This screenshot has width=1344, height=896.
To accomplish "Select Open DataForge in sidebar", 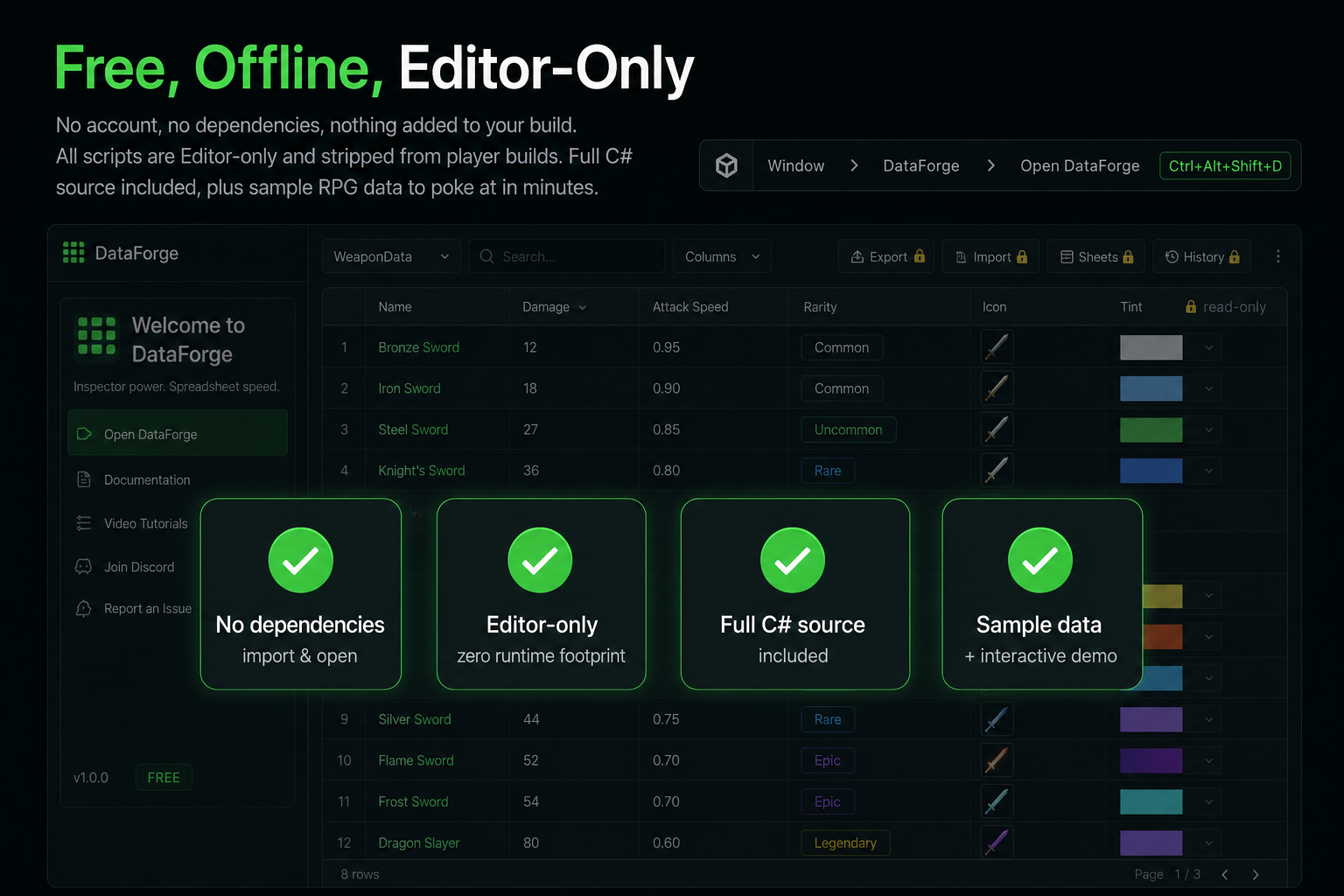I will tap(178, 433).
